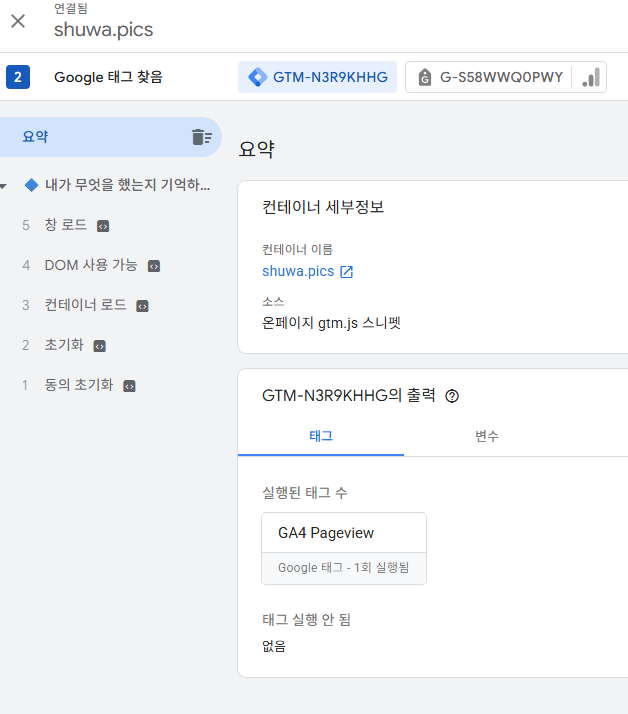Open help icon next to GTM-N3R9KHHG의 출력

[452, 396]
